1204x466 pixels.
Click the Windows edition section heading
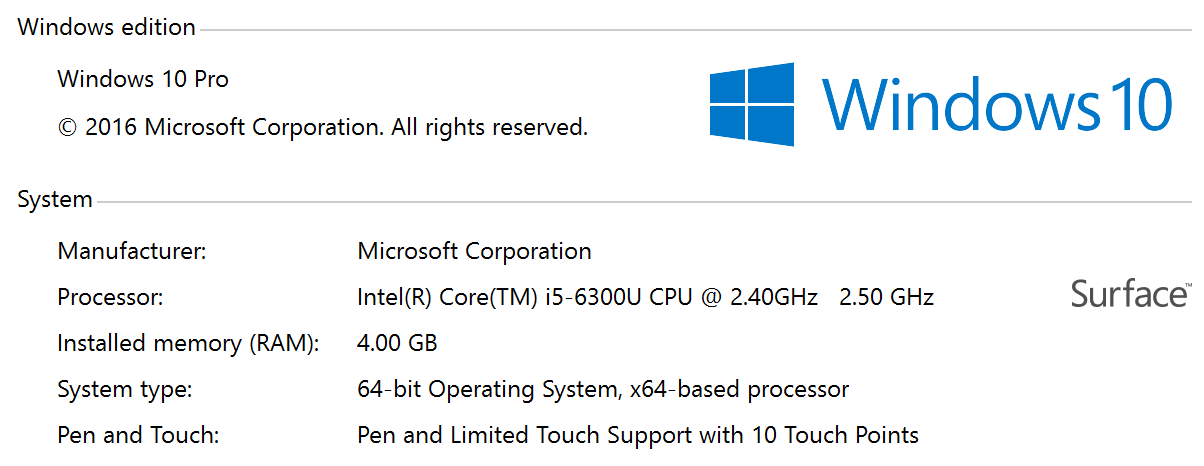(x=107, y=28)
